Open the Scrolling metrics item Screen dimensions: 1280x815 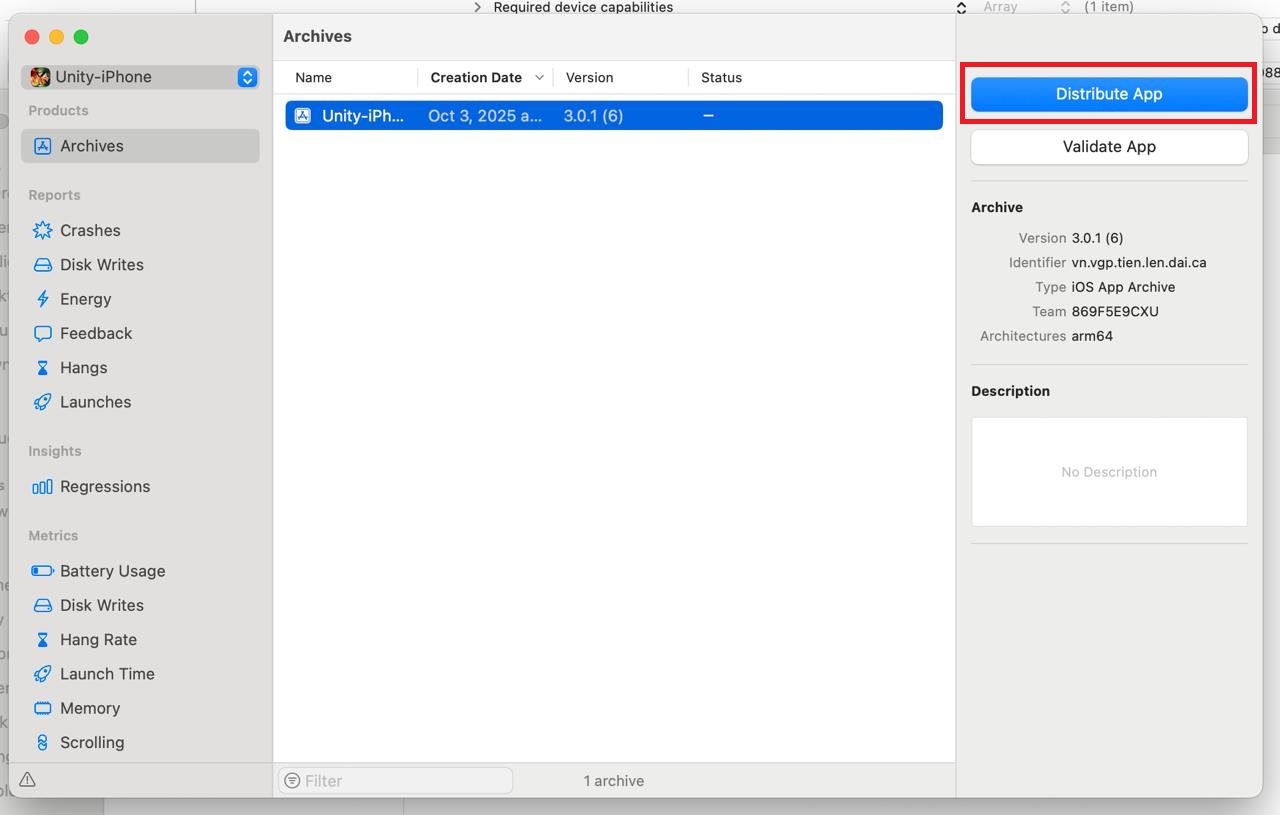pos(91,742)
